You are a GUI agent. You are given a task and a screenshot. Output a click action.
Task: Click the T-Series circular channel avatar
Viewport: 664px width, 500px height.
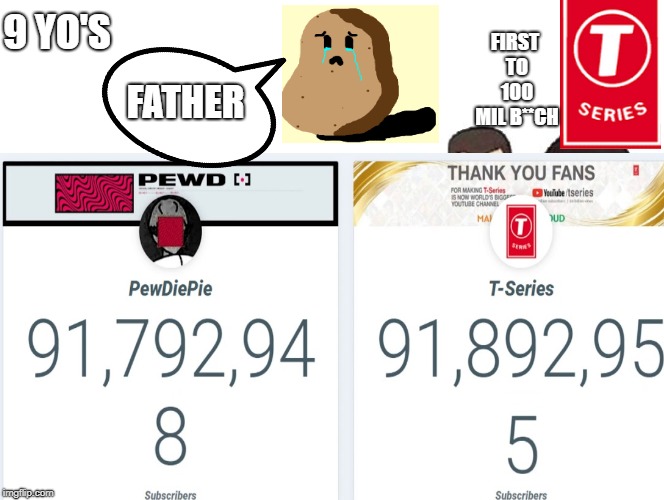[x=521, y=232]
